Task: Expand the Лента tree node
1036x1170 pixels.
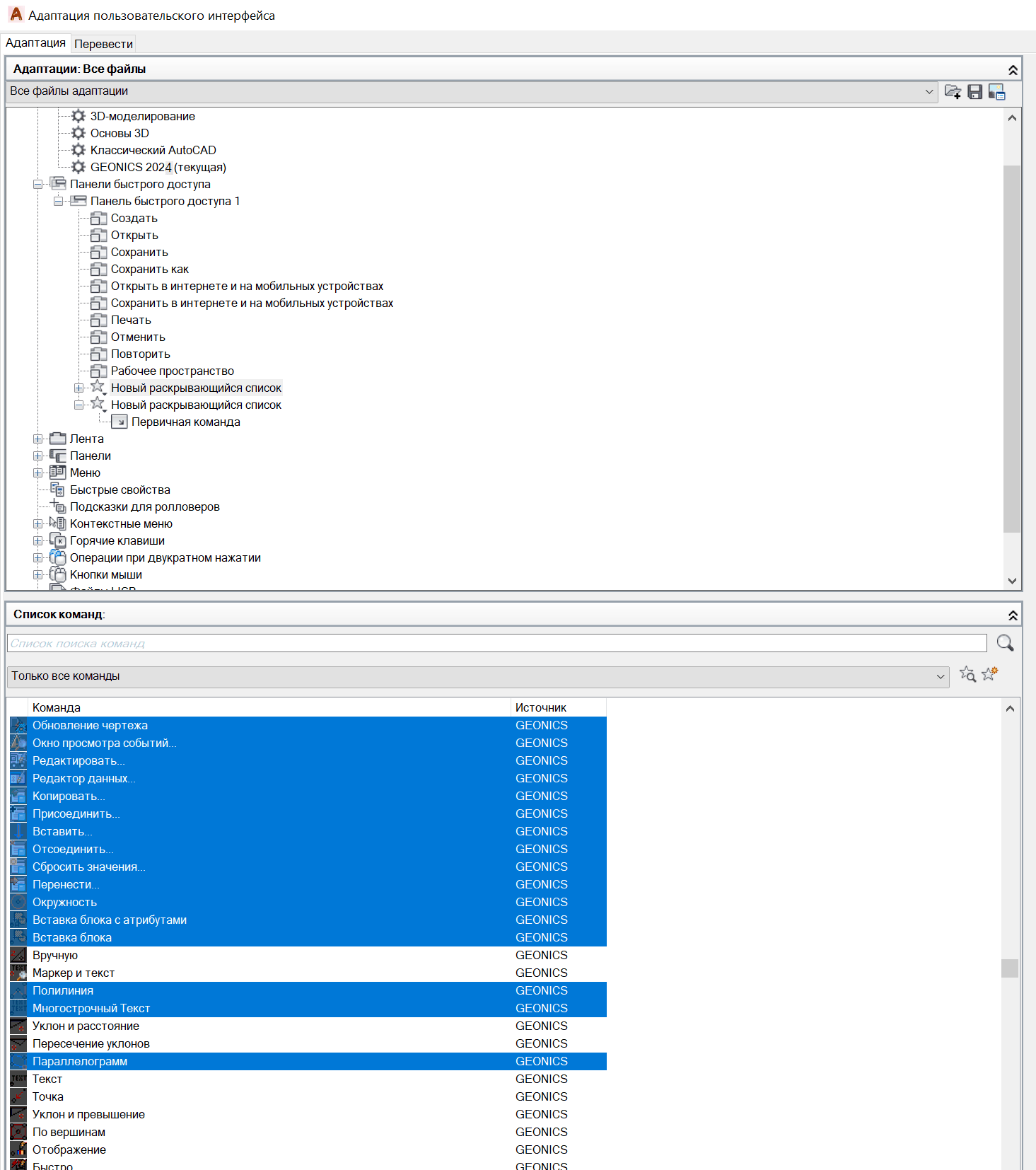Action: pyautogui.click(x=38, y=439)
